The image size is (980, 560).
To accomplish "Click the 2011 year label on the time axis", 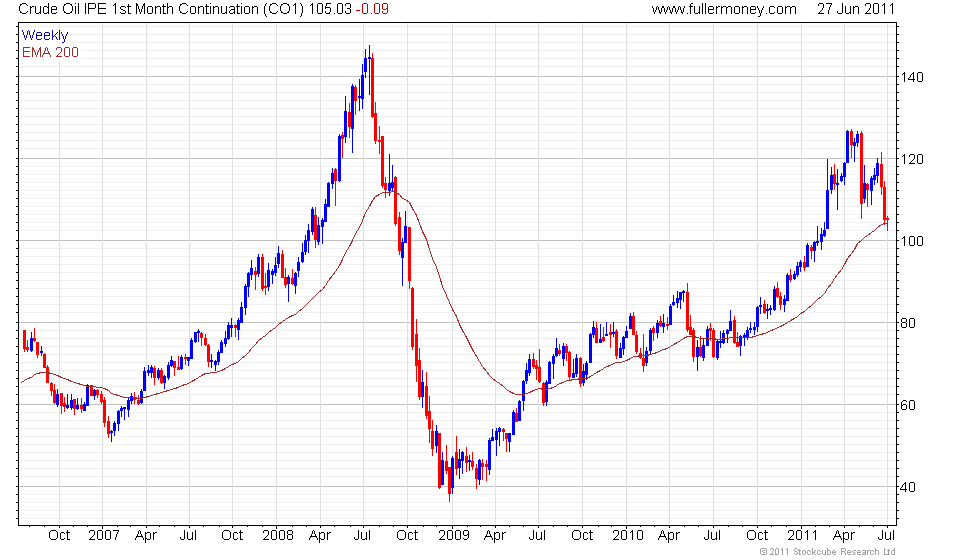I will (x=802, y=536).
